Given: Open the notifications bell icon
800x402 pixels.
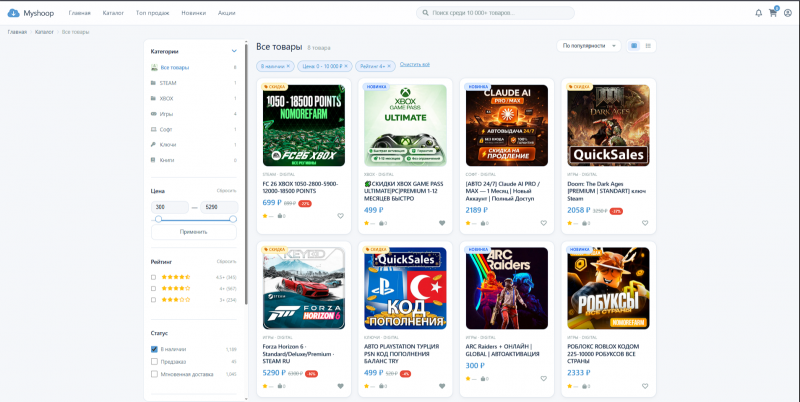Looking at the screenshot, I should (x=758, y=13).
